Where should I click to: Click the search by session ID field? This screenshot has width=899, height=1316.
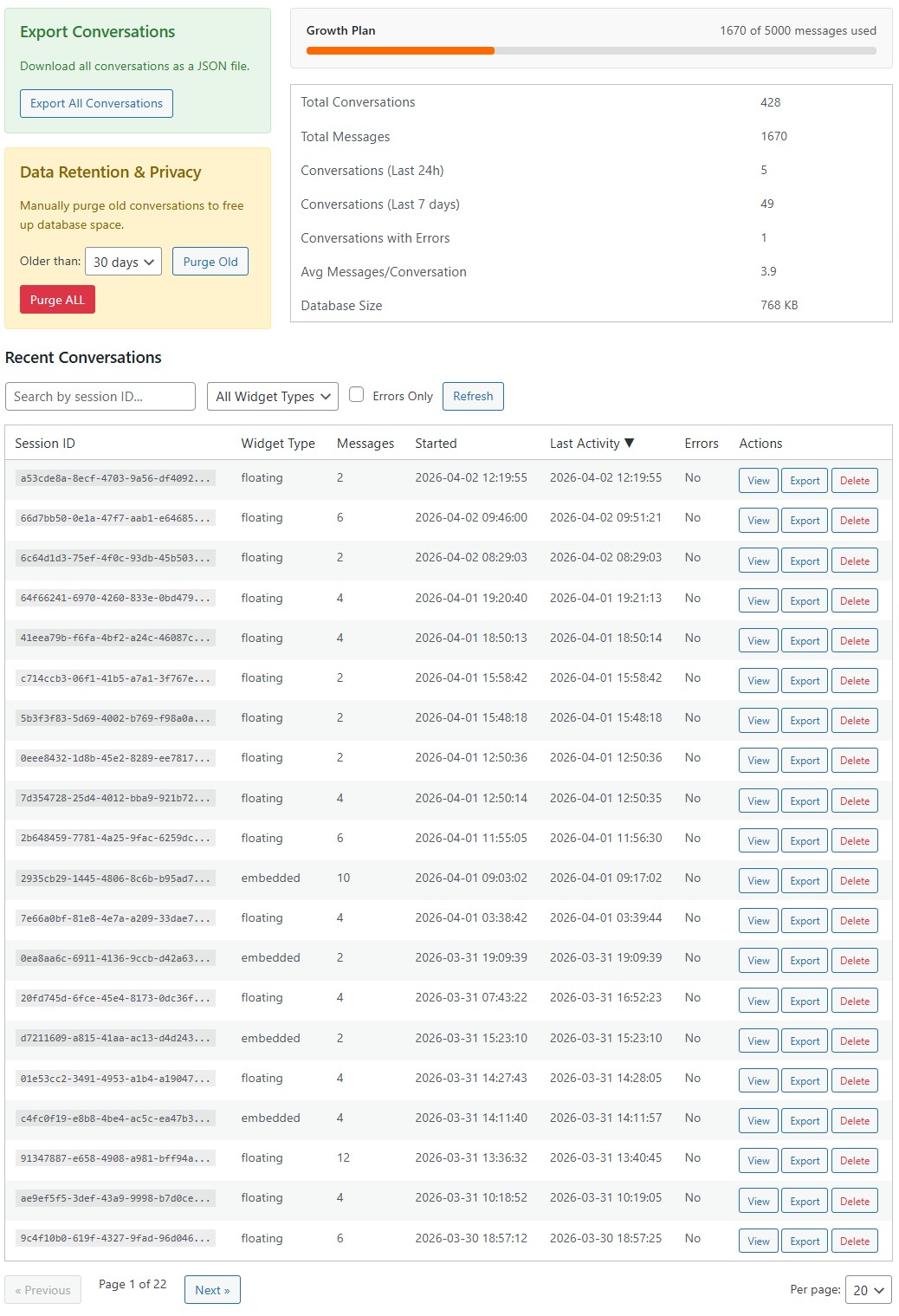(100, 397)
